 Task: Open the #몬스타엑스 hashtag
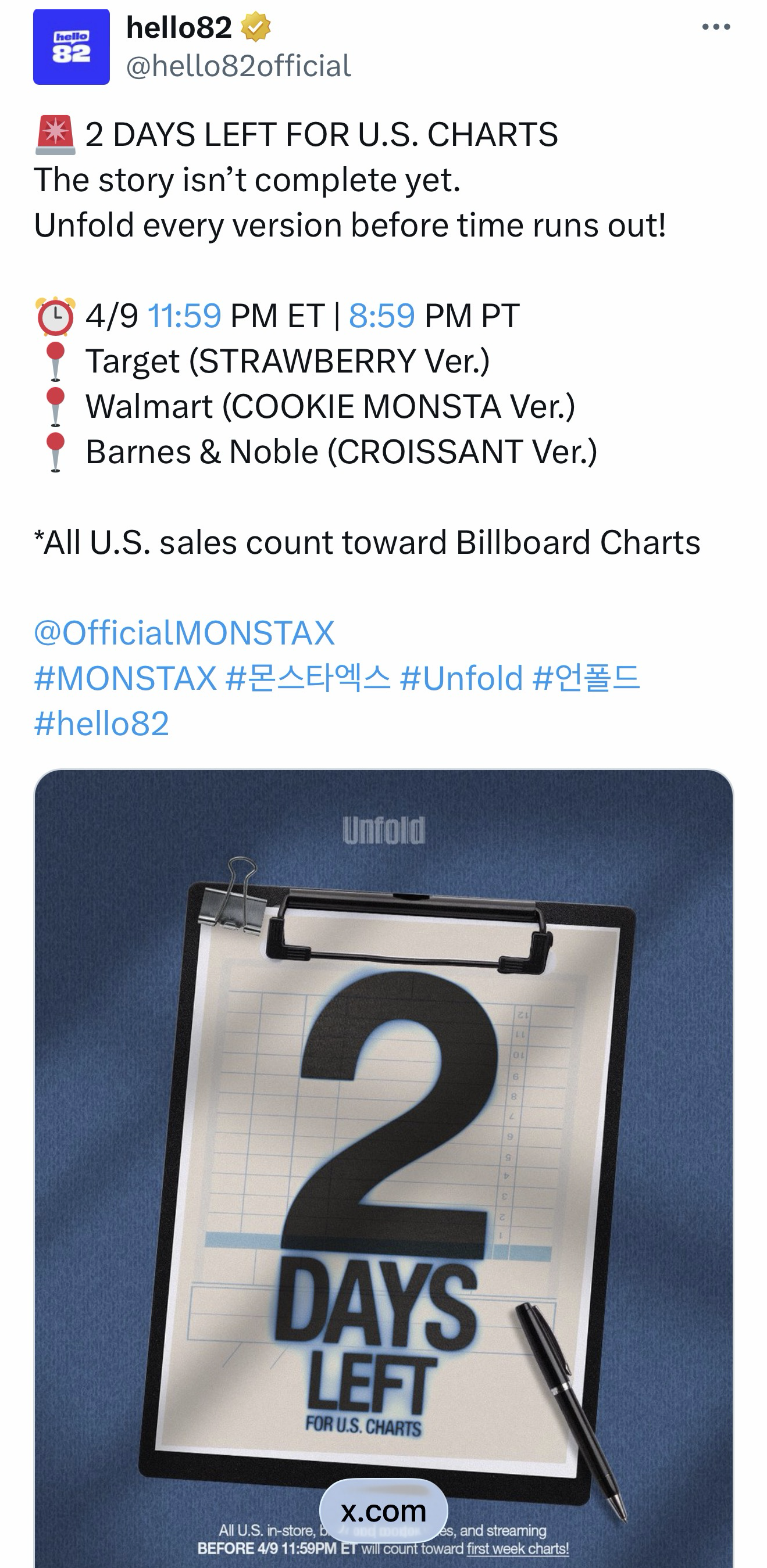[x=308, y=678]
